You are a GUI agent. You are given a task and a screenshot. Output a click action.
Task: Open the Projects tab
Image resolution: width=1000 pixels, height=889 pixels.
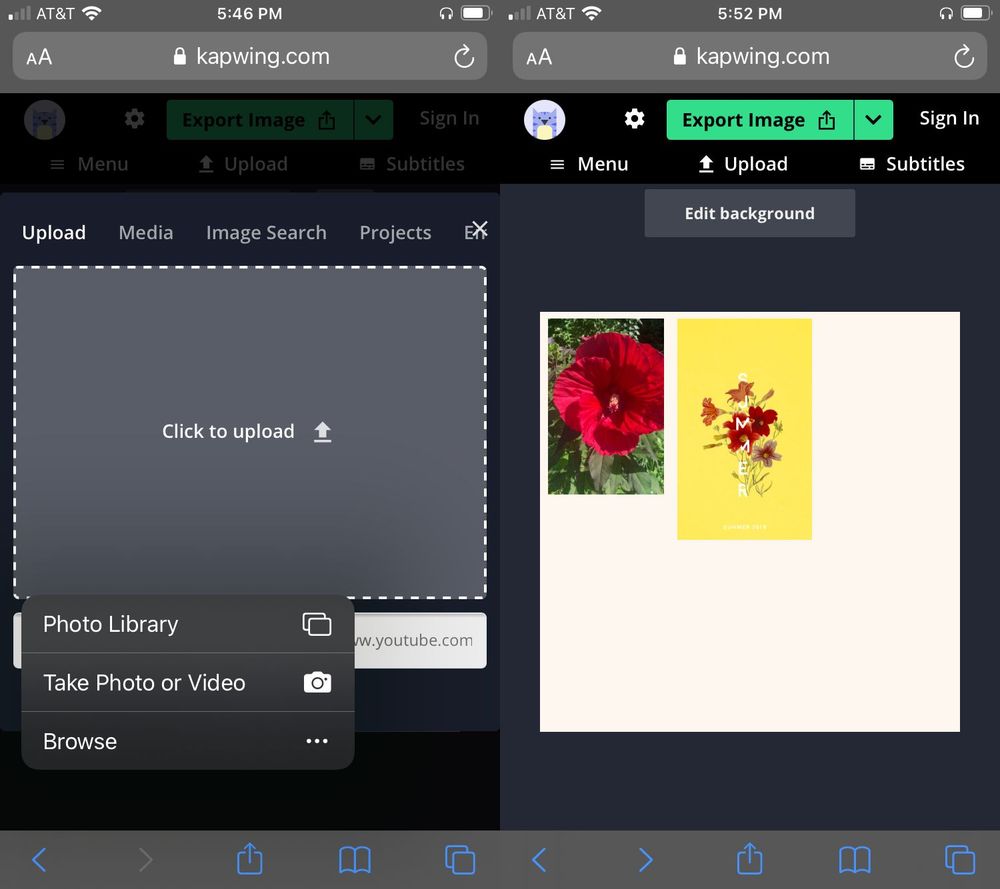pos(395,232)
